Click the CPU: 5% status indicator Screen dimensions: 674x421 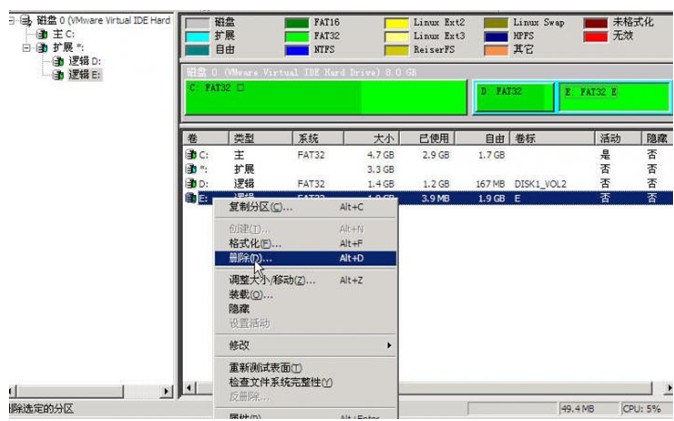point(641,409)
